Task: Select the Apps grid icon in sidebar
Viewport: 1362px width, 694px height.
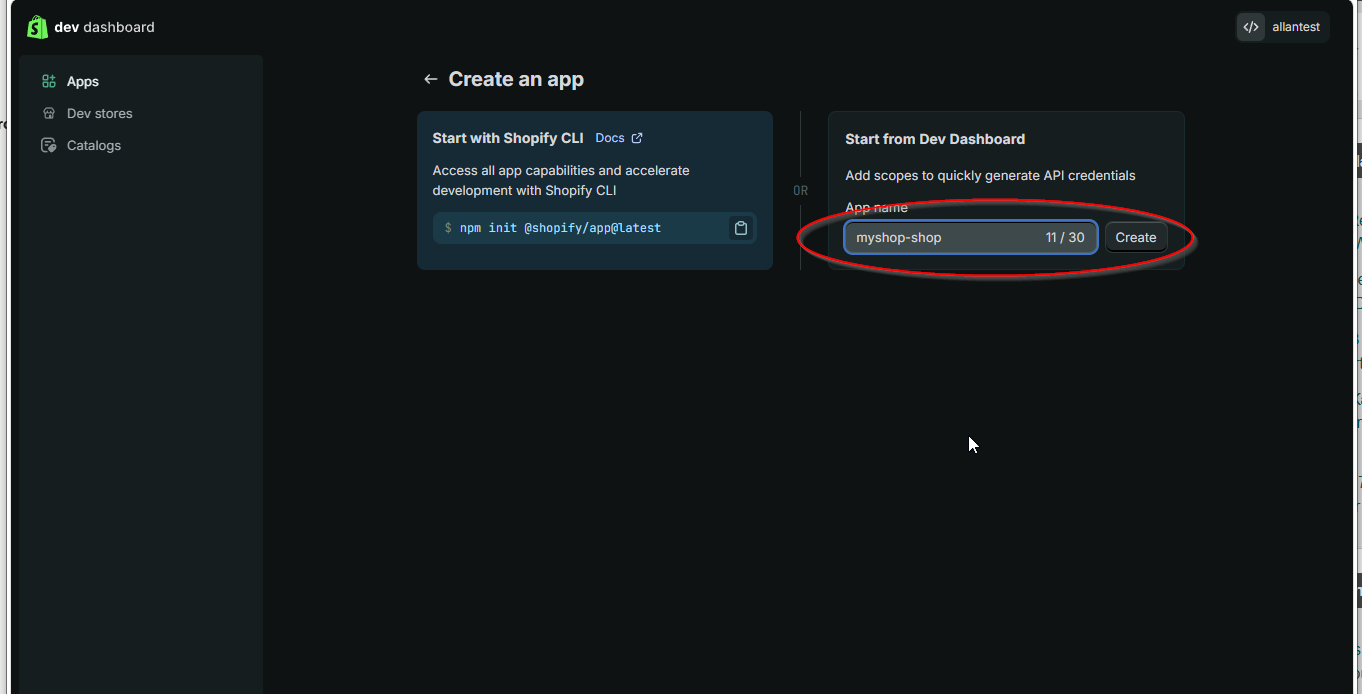Action: 48,81
